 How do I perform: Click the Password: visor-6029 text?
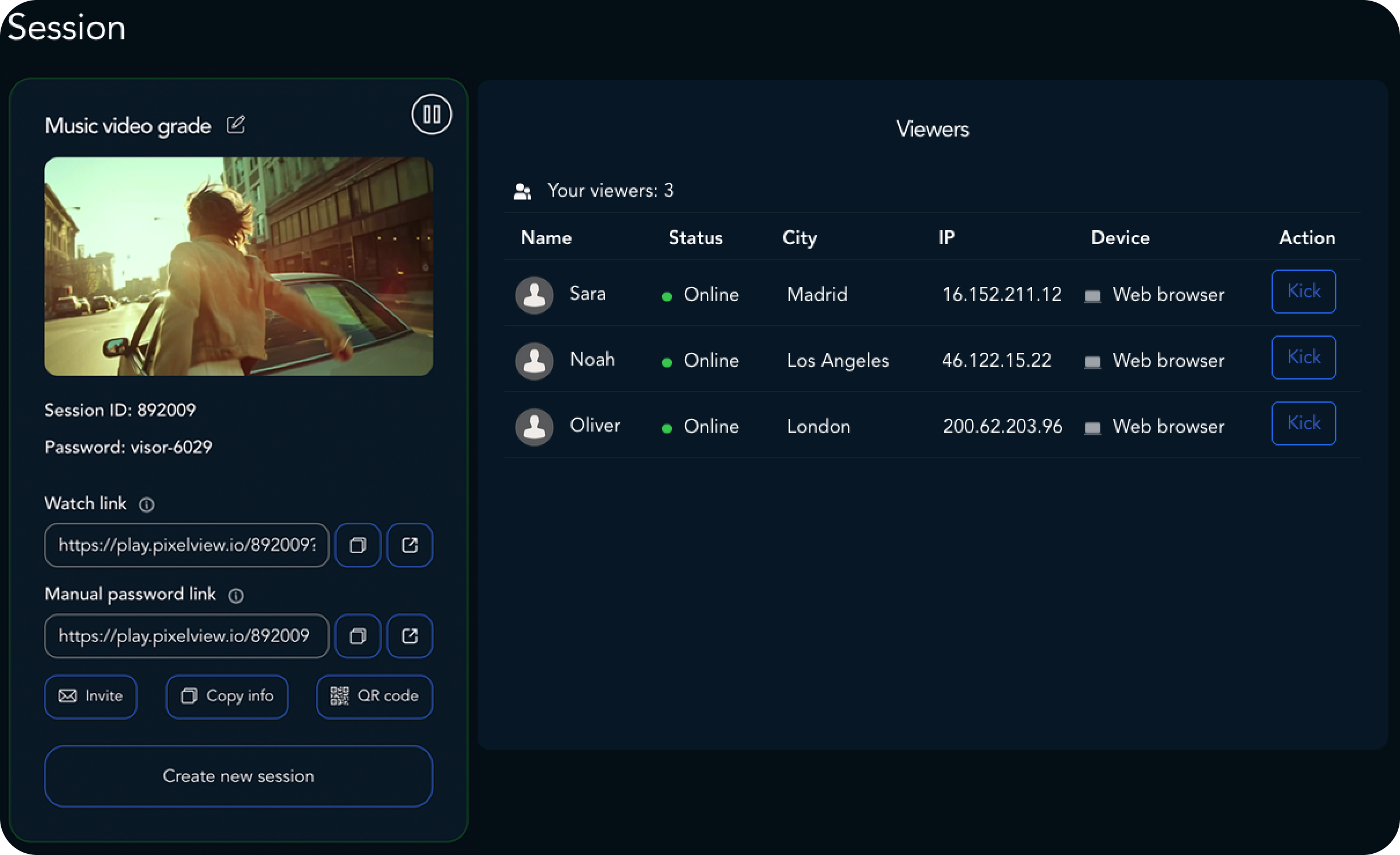click(128, 447)
